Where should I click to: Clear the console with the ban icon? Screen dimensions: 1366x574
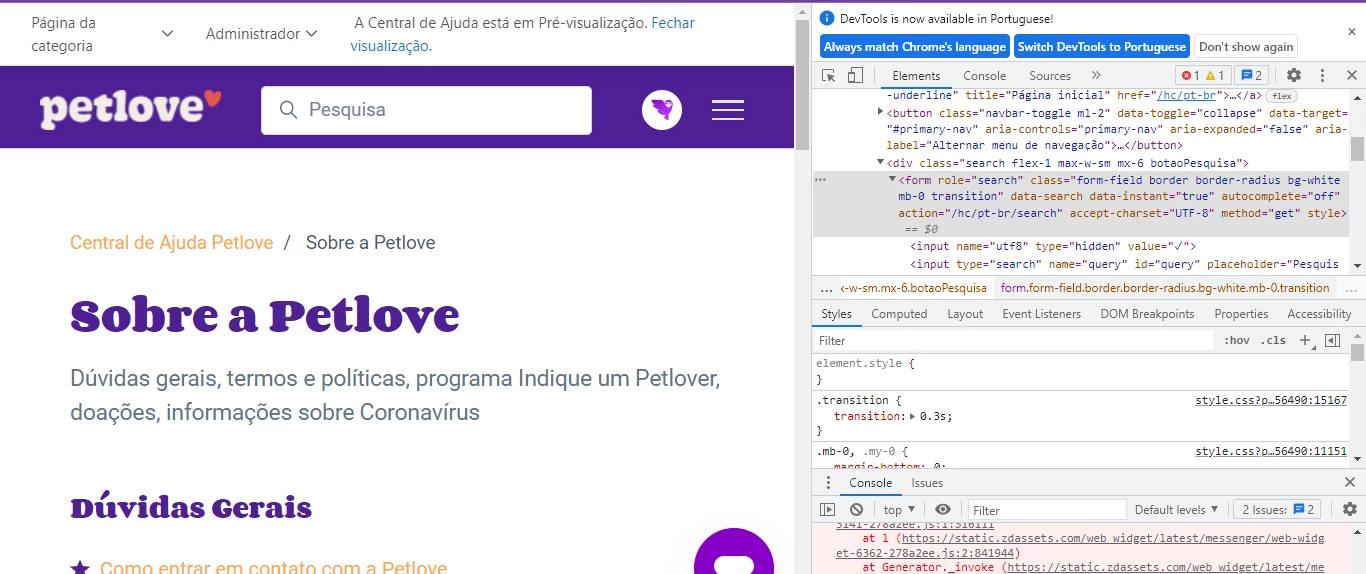click(x=856, y=509)
